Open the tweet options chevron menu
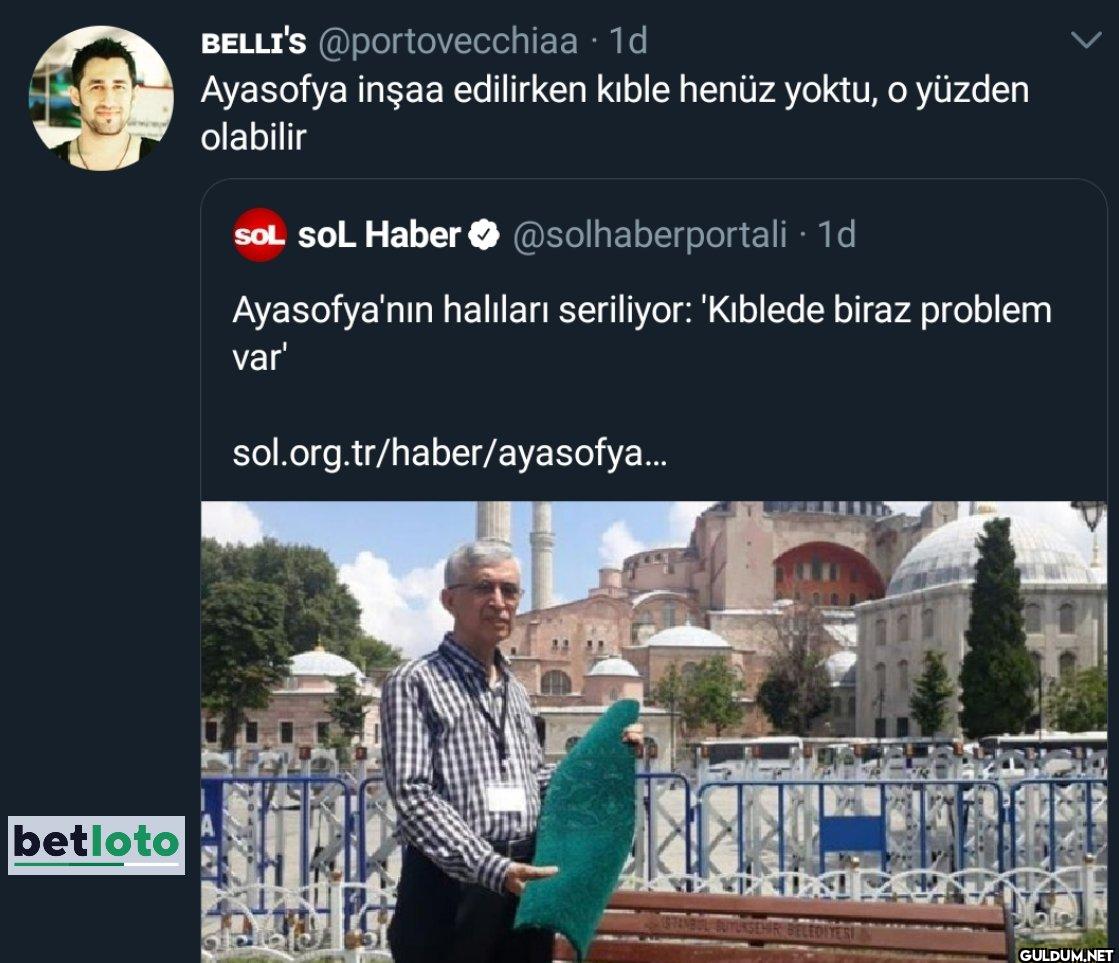 [x=1086, y=39]
